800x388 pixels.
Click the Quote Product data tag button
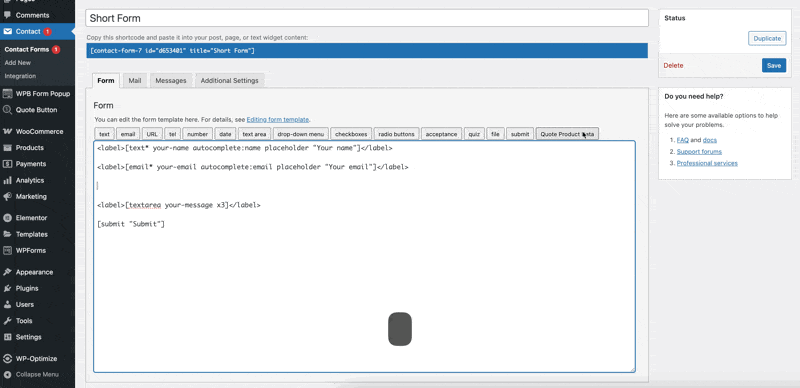coord(567,134)
